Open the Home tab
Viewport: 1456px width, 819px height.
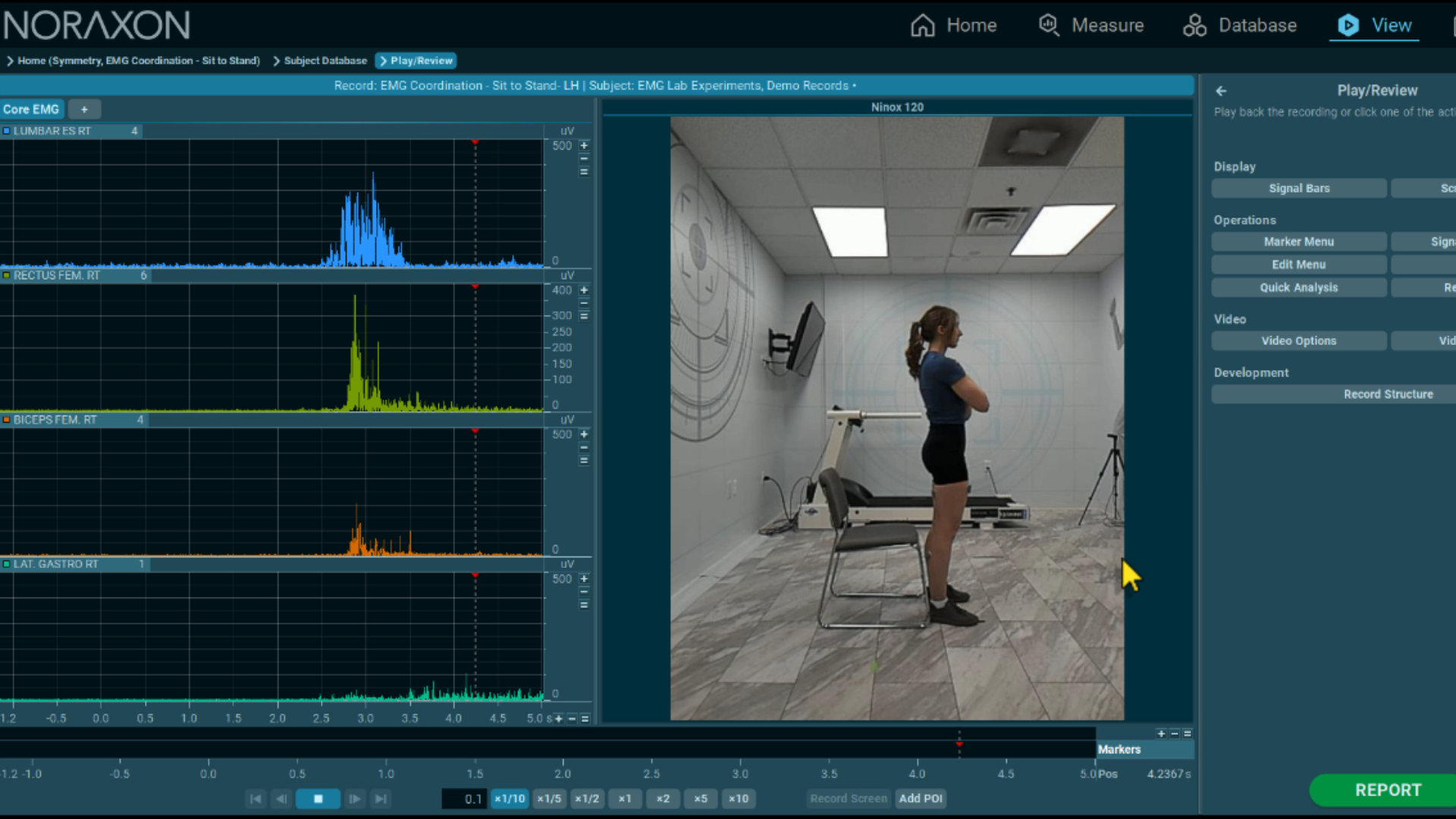click(x=953, y=25)
